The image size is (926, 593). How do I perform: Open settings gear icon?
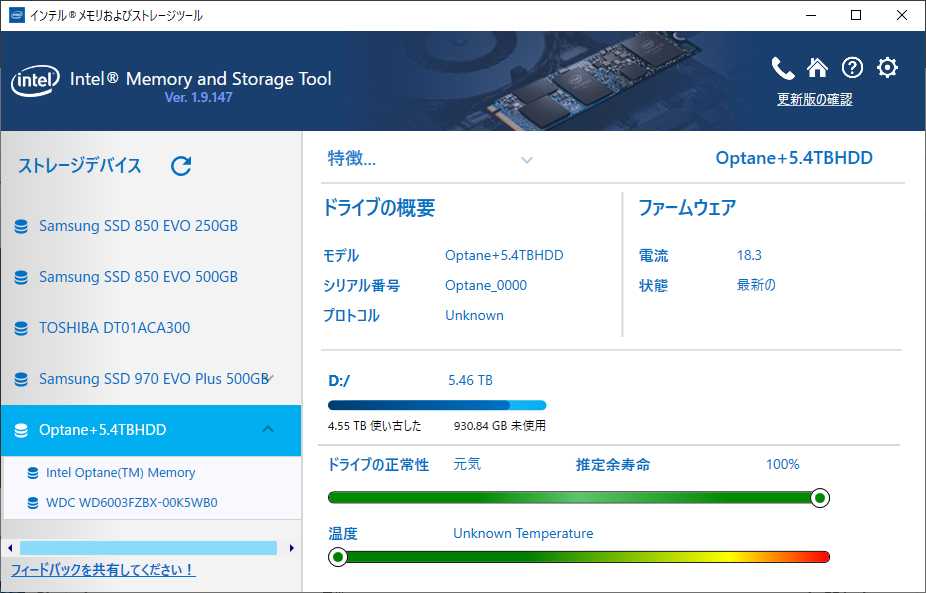click(x=887, y=68)
